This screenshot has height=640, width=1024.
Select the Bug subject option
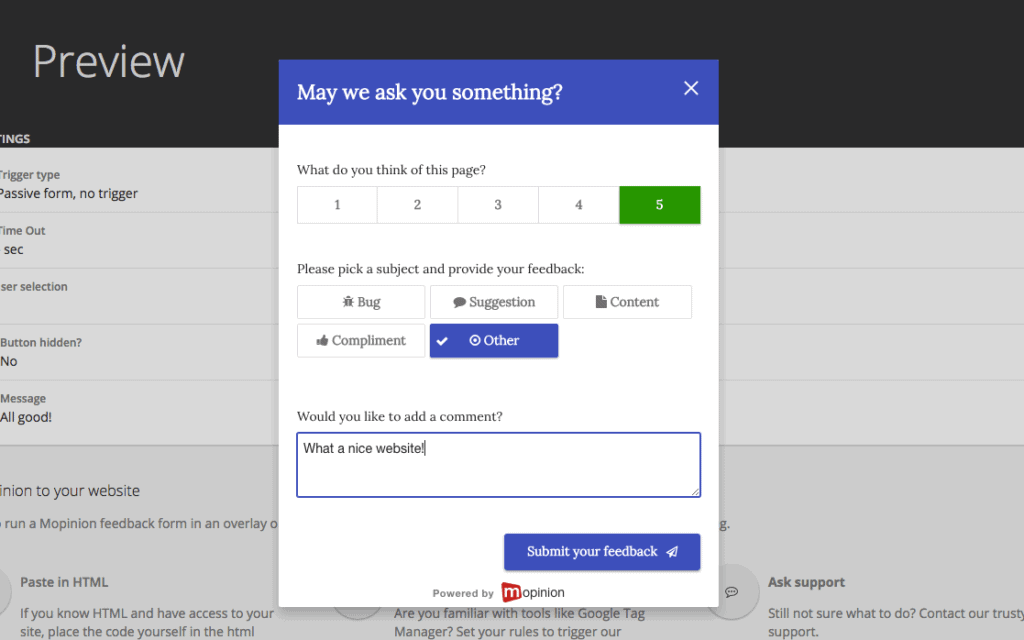pyautogui.click(x=361, y=302)
